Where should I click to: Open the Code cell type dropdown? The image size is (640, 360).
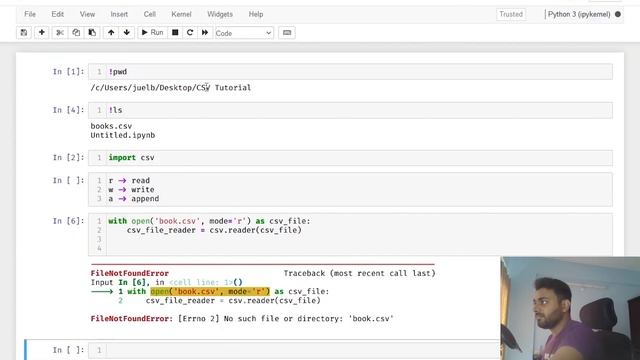tap(244, 33)
